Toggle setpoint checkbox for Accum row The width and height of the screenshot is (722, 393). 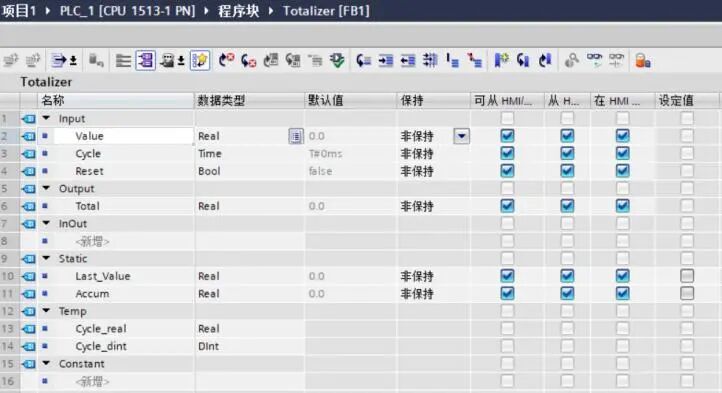687,293
